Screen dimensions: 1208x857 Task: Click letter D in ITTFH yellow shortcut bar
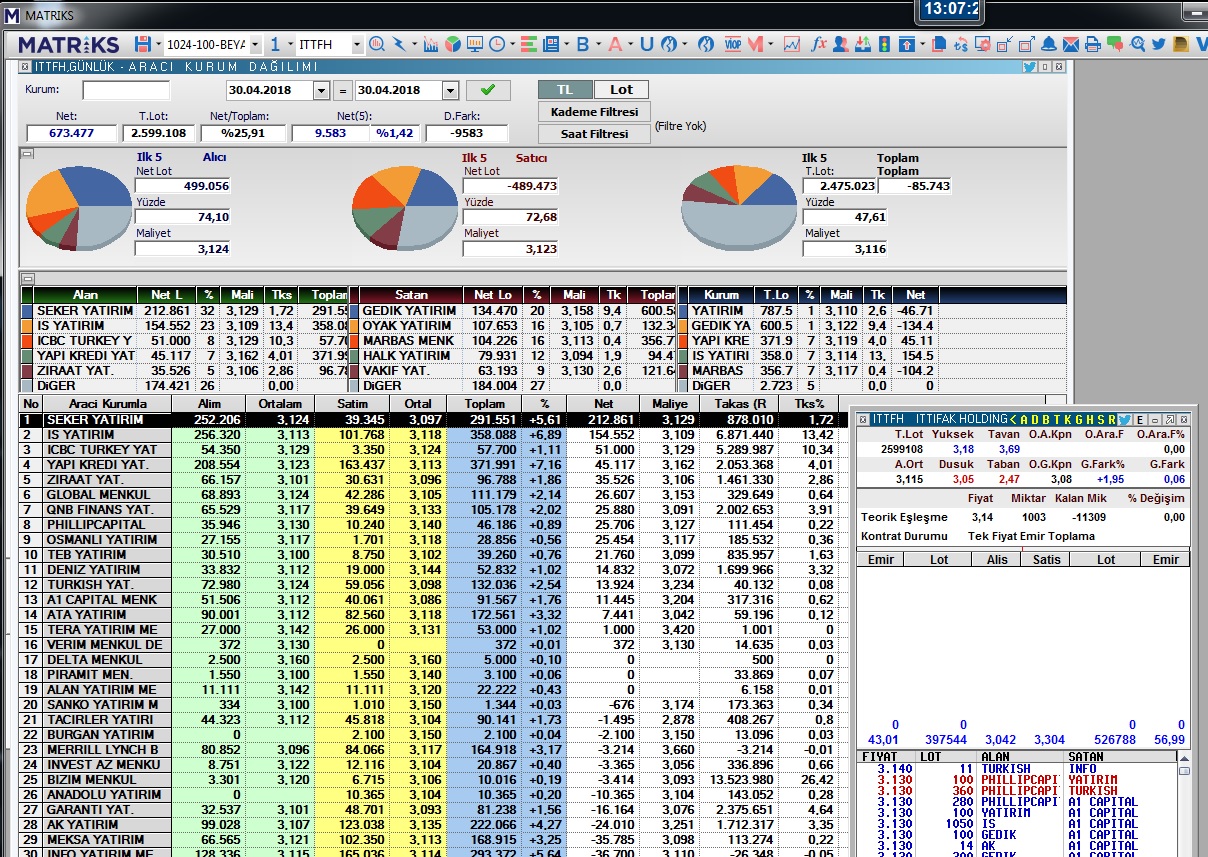pos(1037,419)
